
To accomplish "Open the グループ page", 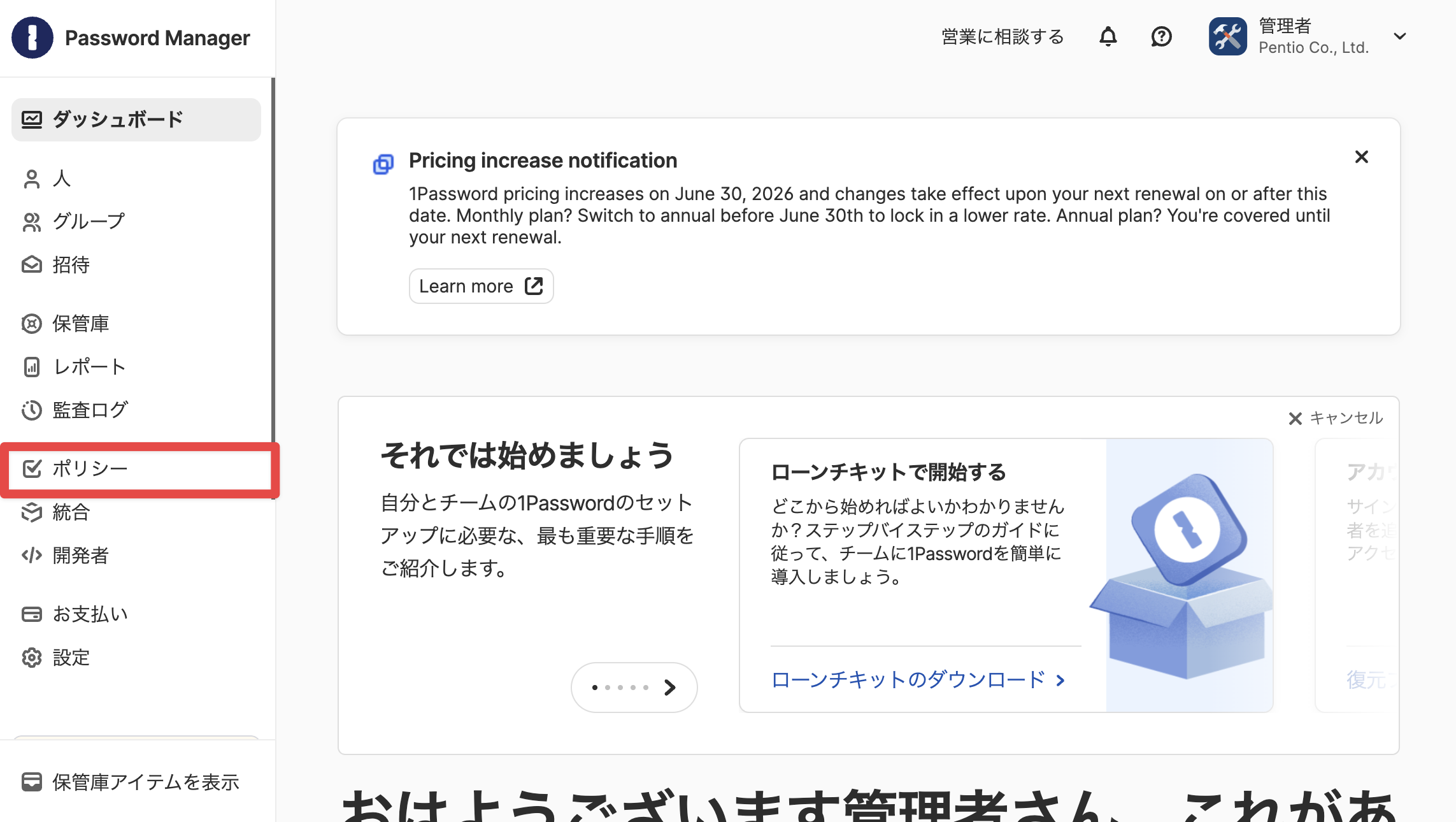I will tap(136, 222).
